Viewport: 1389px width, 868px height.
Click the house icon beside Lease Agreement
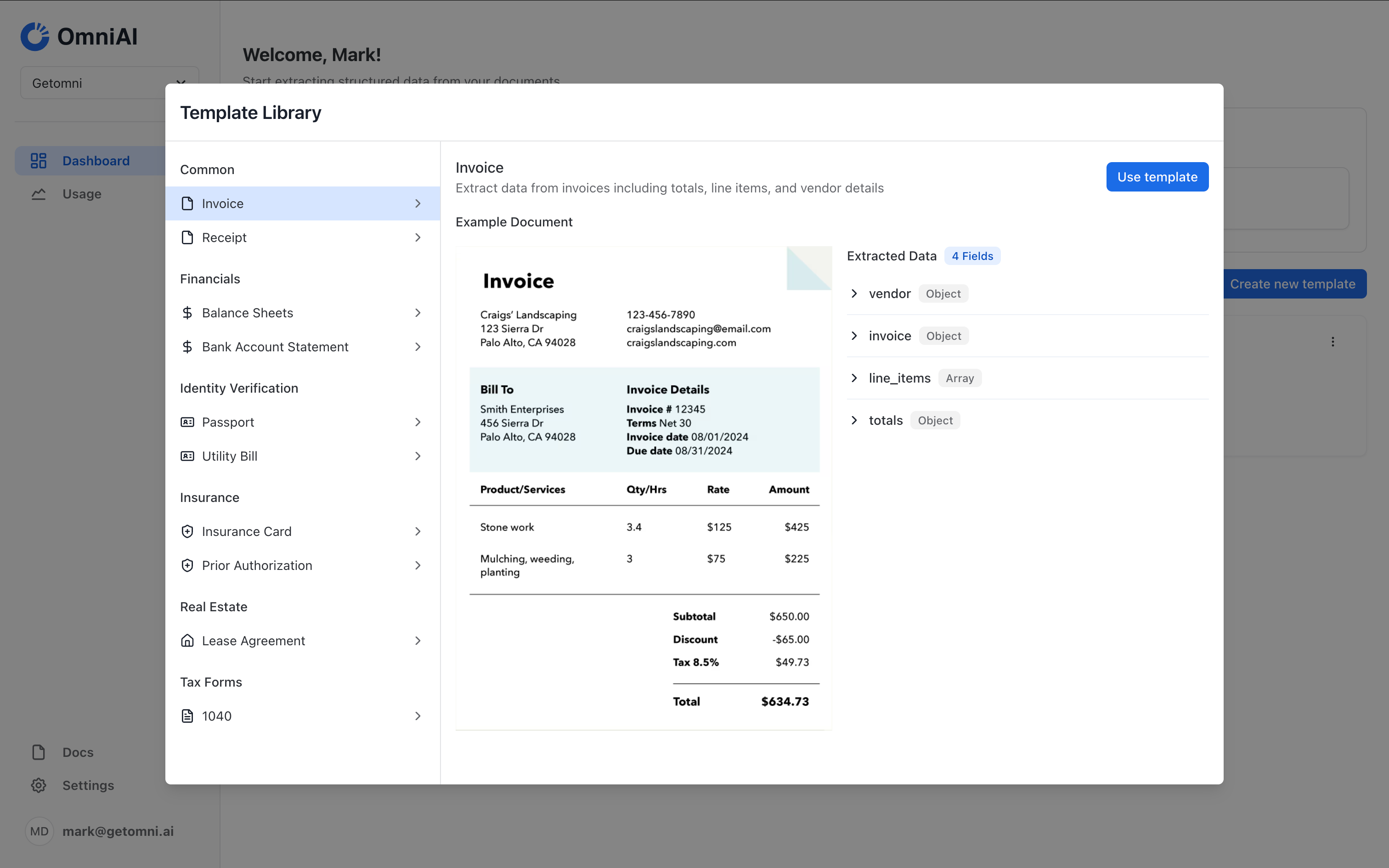(x=187, y=641)
